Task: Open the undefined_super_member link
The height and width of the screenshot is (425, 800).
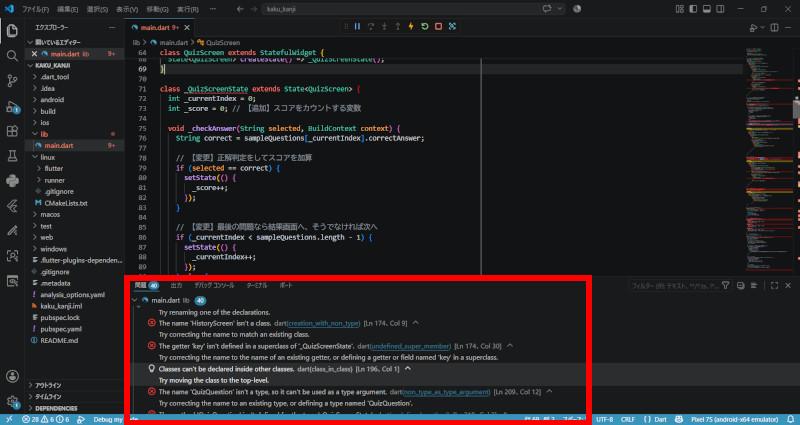Action: 411,346
